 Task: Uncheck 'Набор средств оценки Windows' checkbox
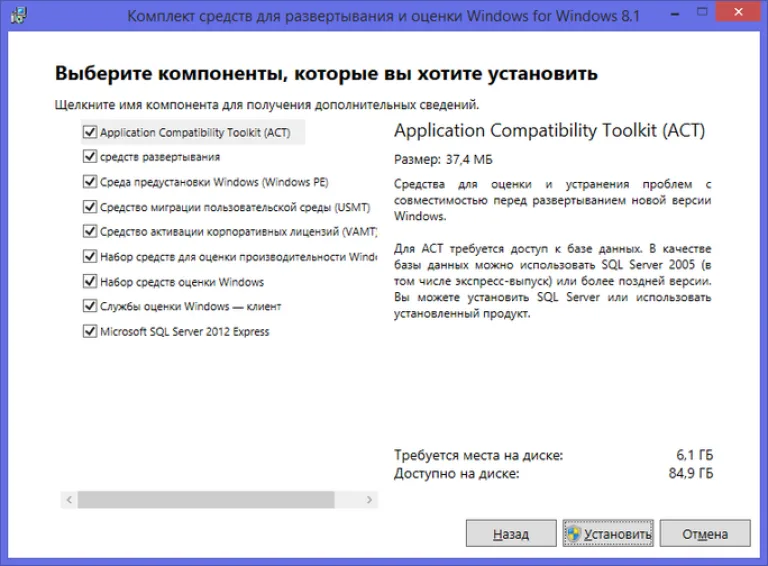click(x=90, y=282)
